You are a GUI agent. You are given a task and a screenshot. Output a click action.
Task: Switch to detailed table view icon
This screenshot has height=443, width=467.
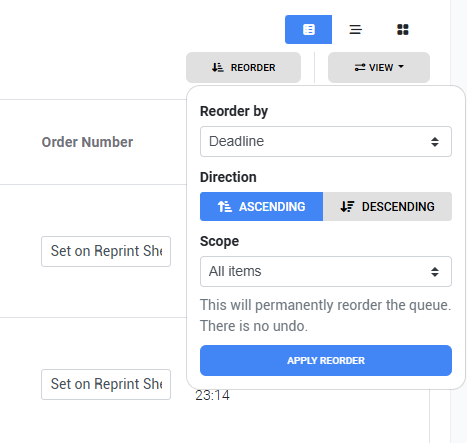point(308,29)
